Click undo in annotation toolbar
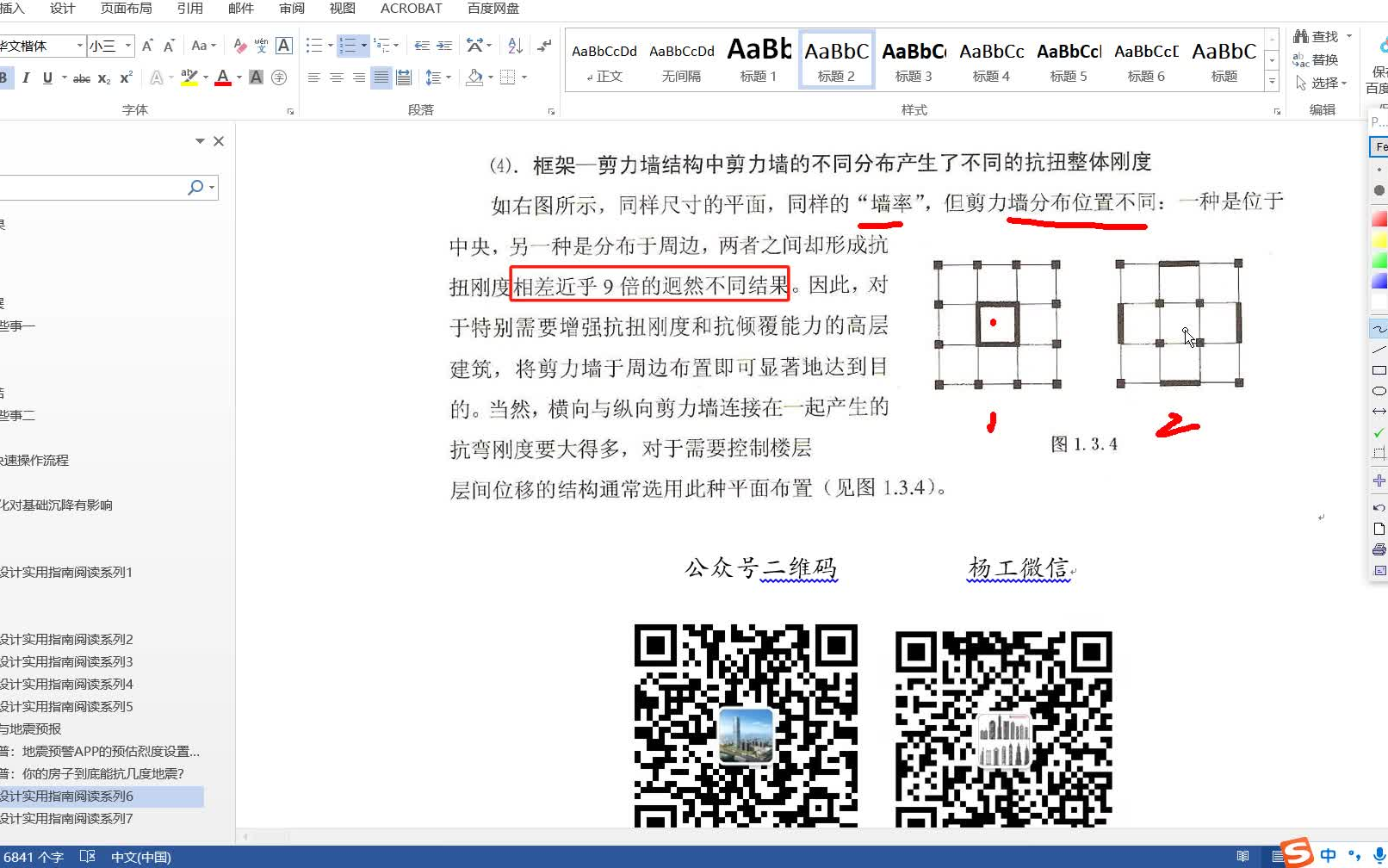 (x=1379, y=508)
